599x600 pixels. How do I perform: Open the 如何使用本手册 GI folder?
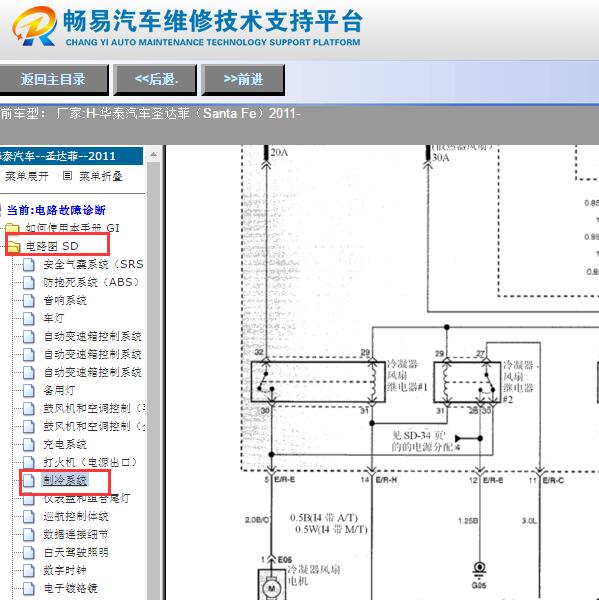pos(72,228)
